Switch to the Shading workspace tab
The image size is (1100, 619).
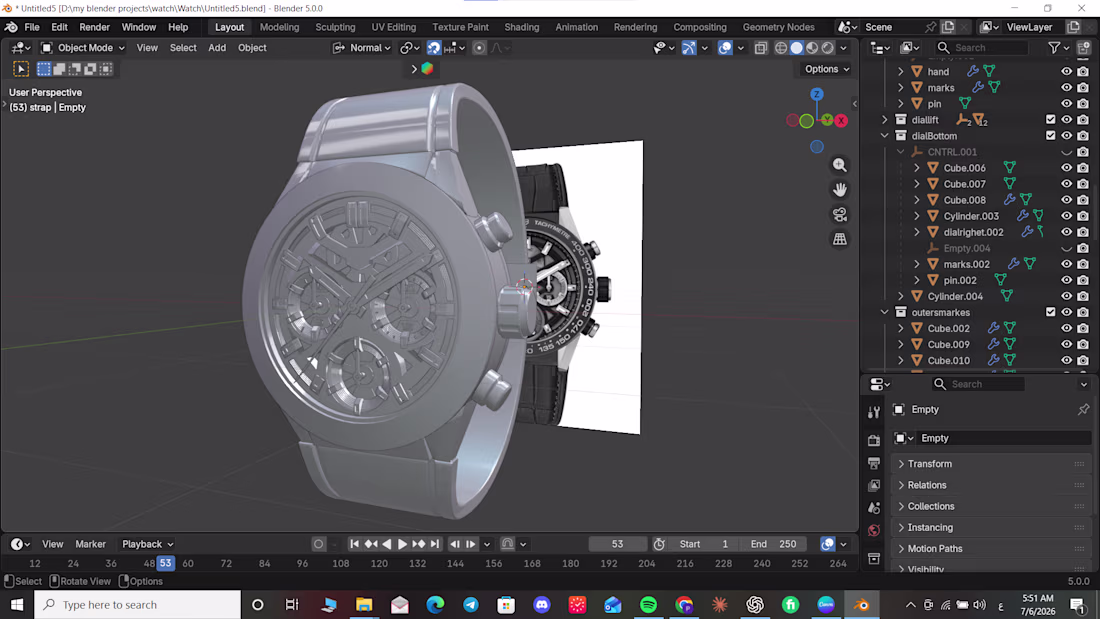(521, 27)
